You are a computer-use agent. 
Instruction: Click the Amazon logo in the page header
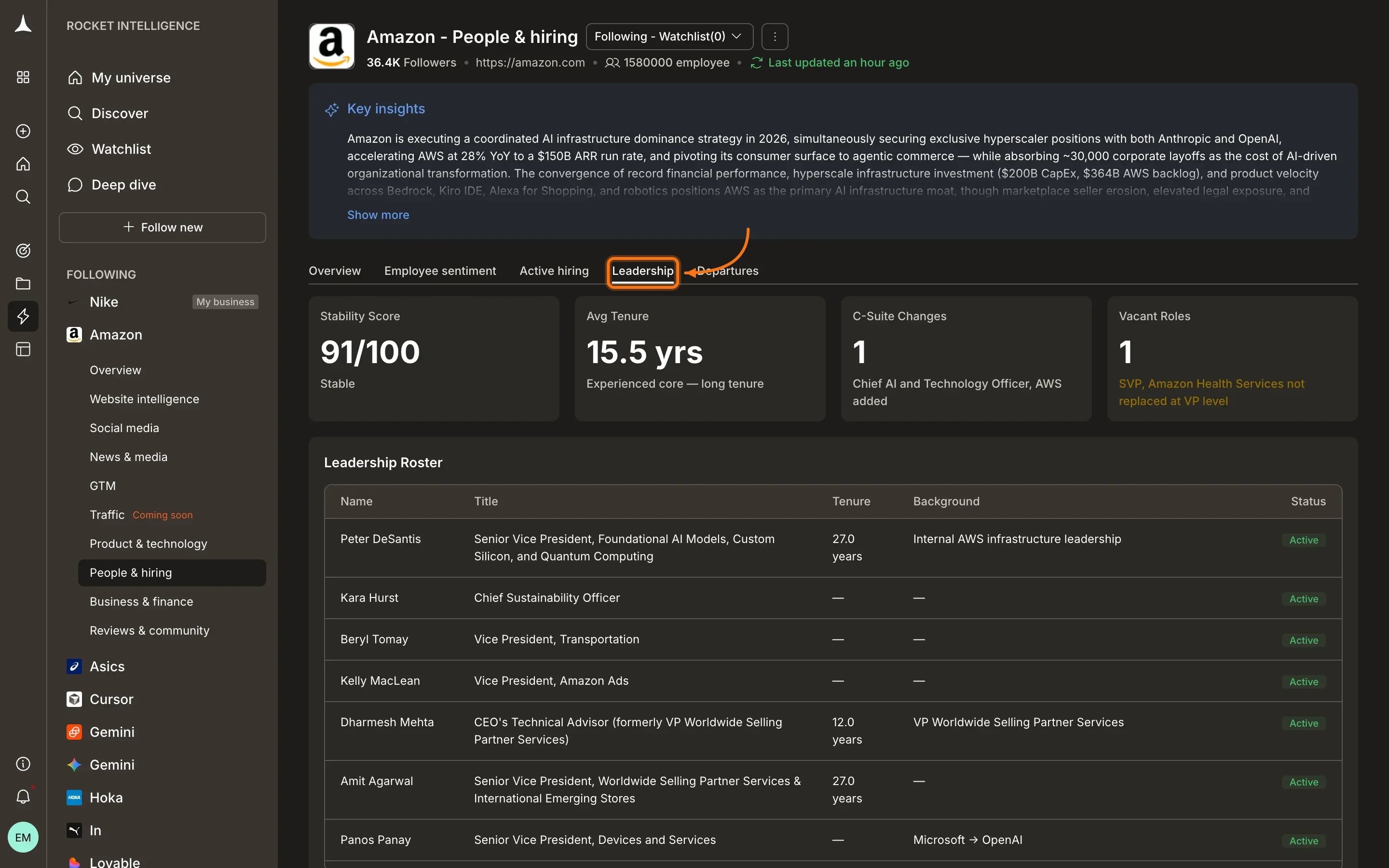(332, 46)
